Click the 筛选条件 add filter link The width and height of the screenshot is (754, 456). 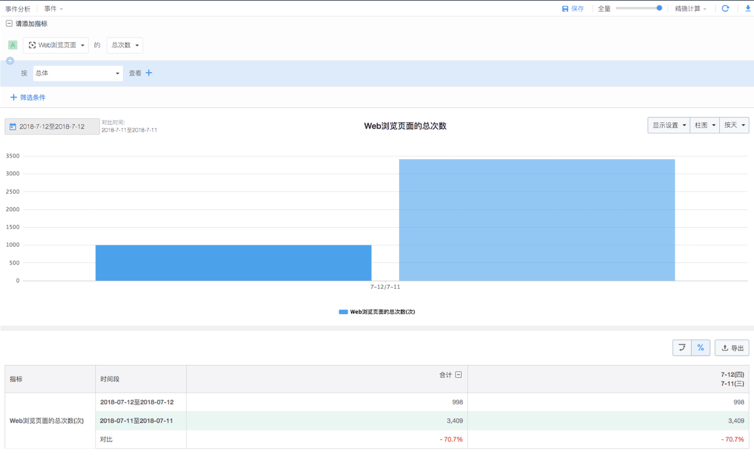pos(28,97)
